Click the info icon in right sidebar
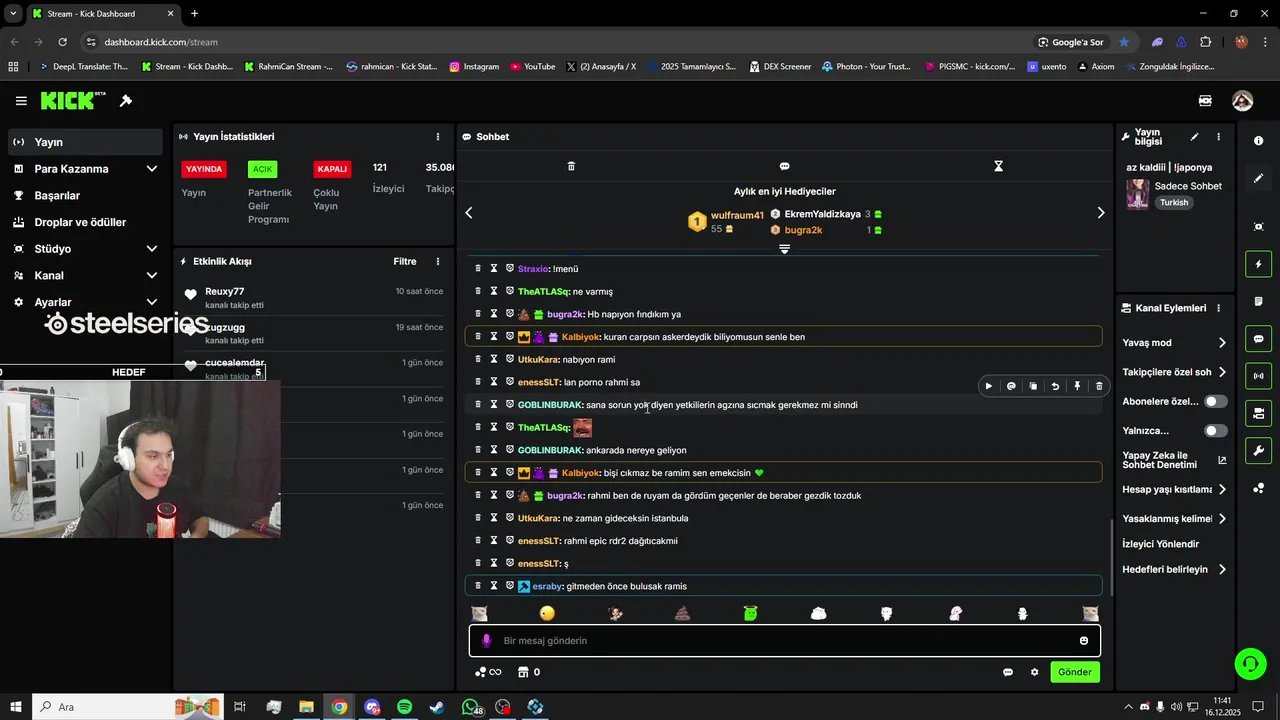Image resolution: width=1280 pixels, height=720 pixels. click(x=1258, y=141)
